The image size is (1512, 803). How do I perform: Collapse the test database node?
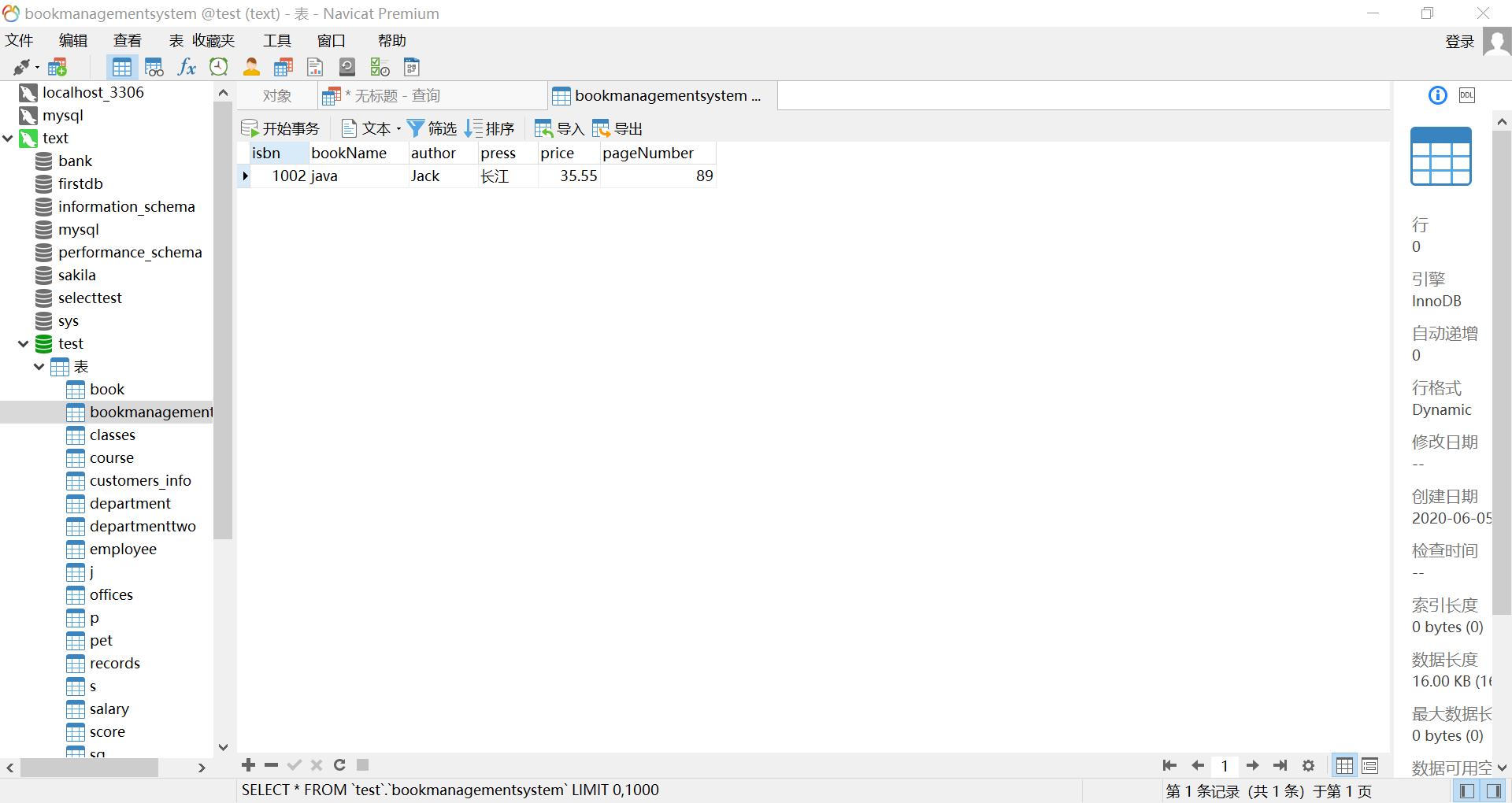pos(24,344)
